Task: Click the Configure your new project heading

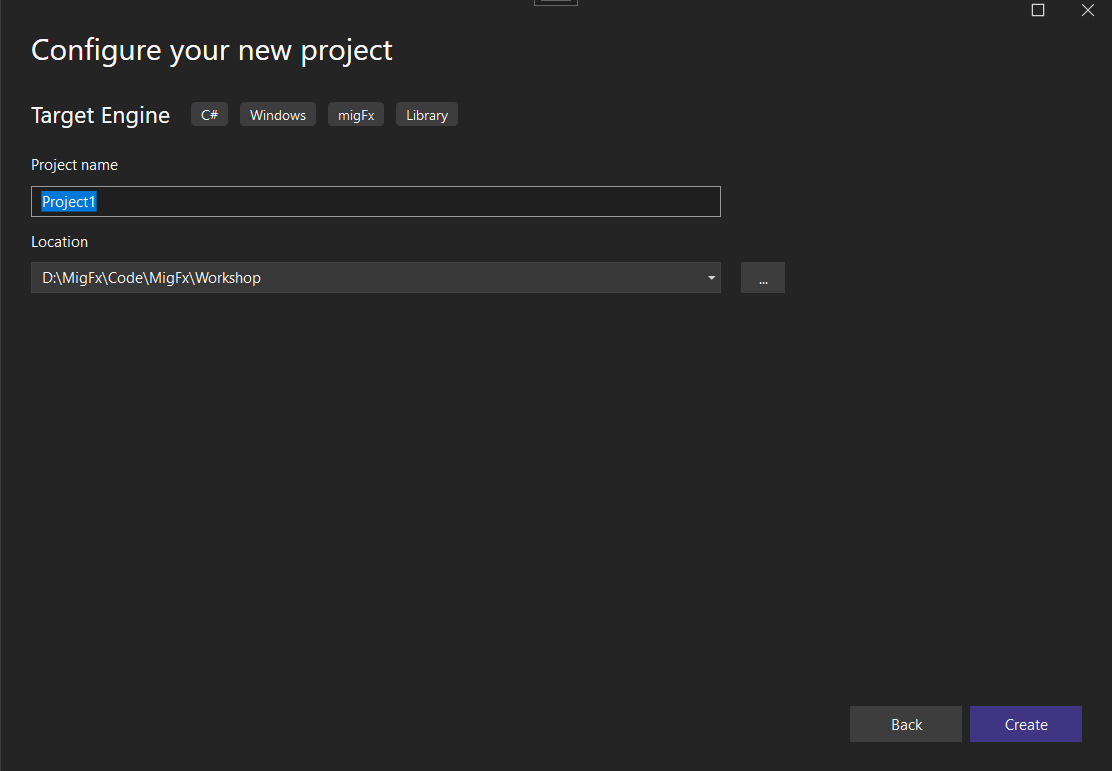Action: point(211,49)
